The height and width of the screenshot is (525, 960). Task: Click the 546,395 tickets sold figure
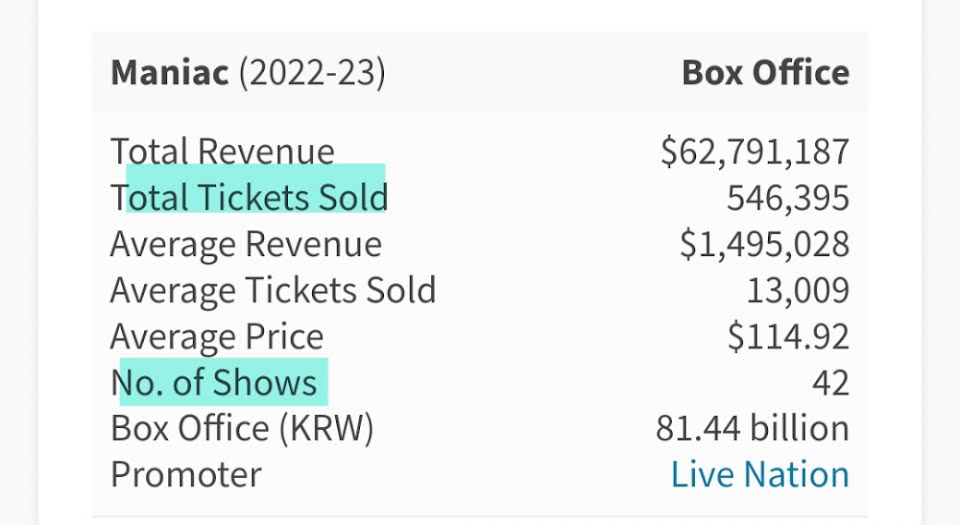[x=787, y=197]
